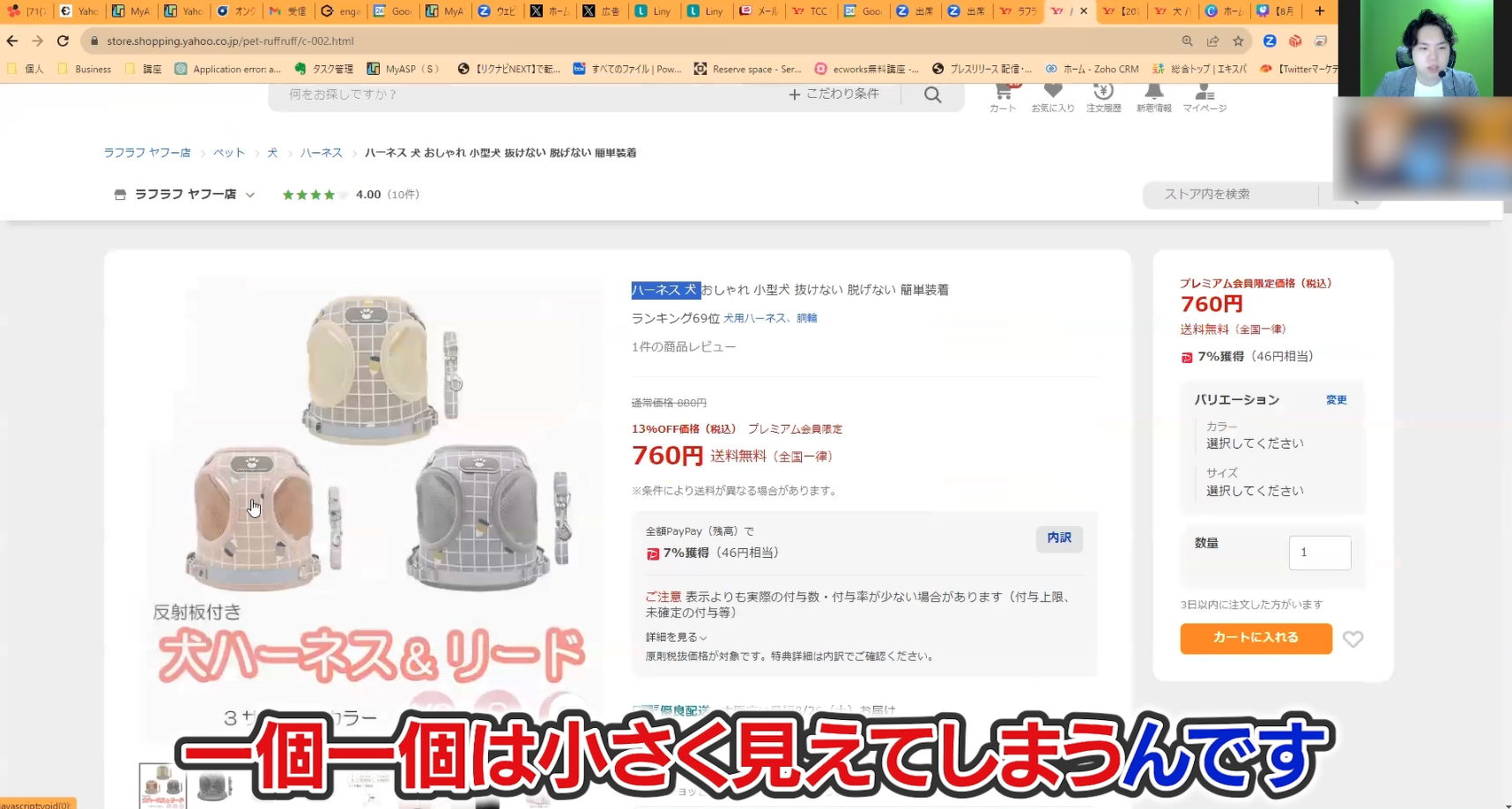The image size is (1512, 809).
Task: Open マイページ with the person icon
Action: click(x=1204, y=94)
